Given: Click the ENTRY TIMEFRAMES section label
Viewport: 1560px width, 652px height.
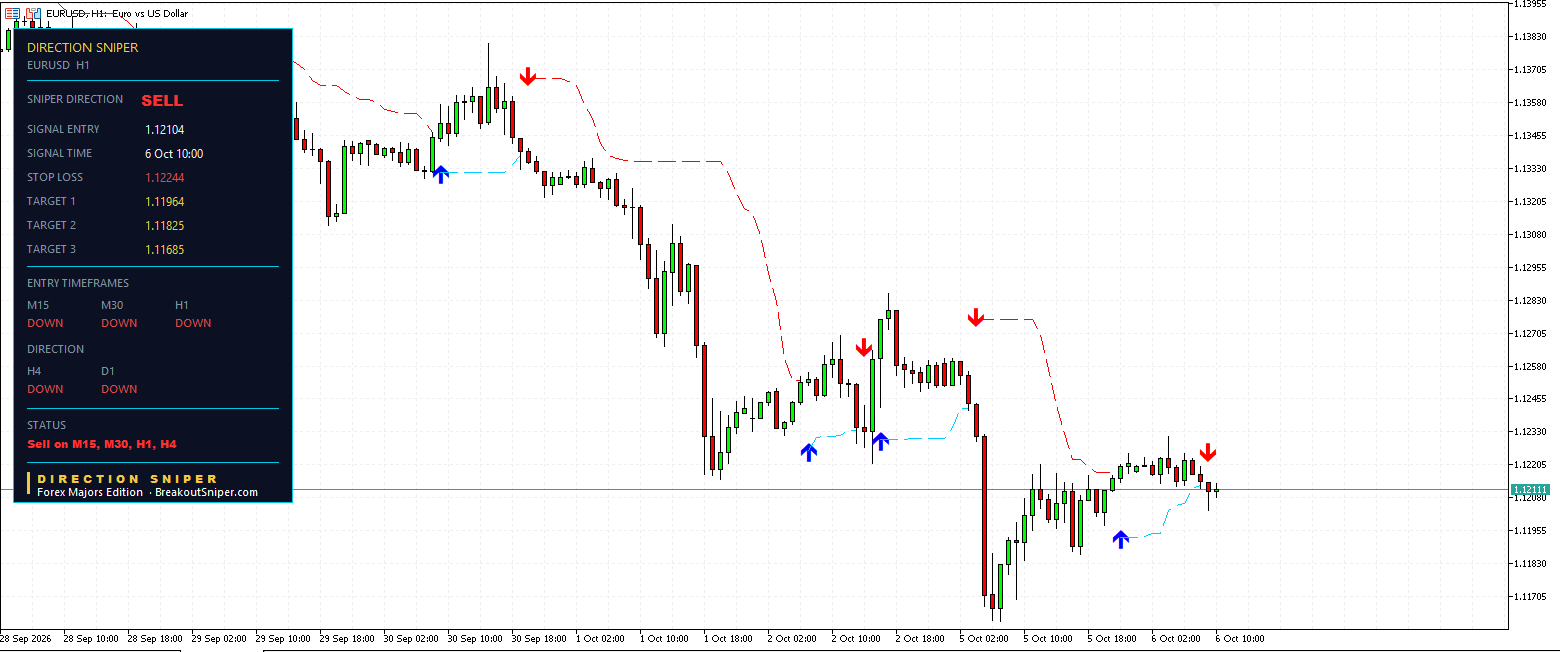Looking at the screenshot, I should pyautogui.click(x=78, y=283).
